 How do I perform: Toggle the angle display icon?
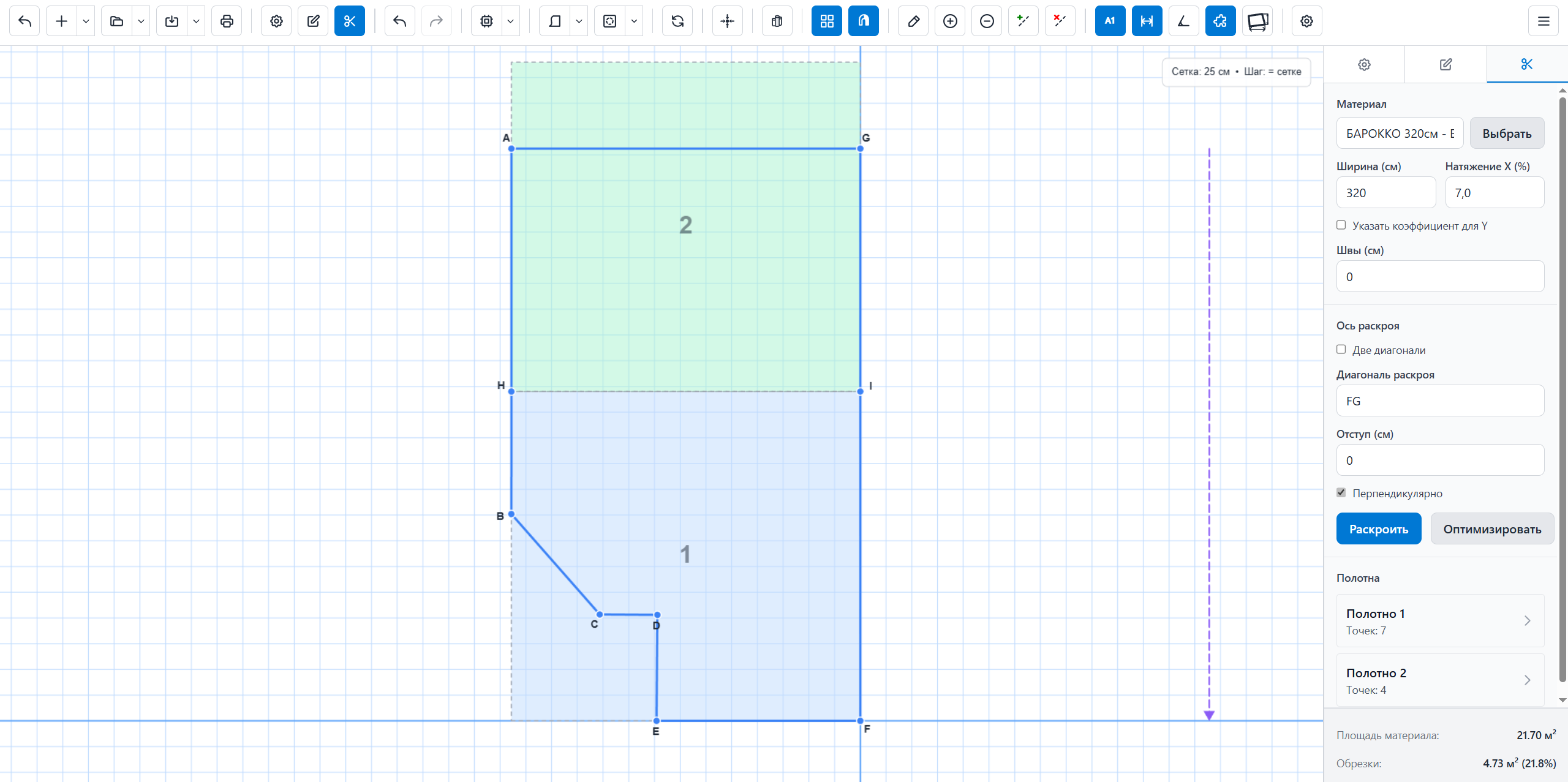[1183, 21]
